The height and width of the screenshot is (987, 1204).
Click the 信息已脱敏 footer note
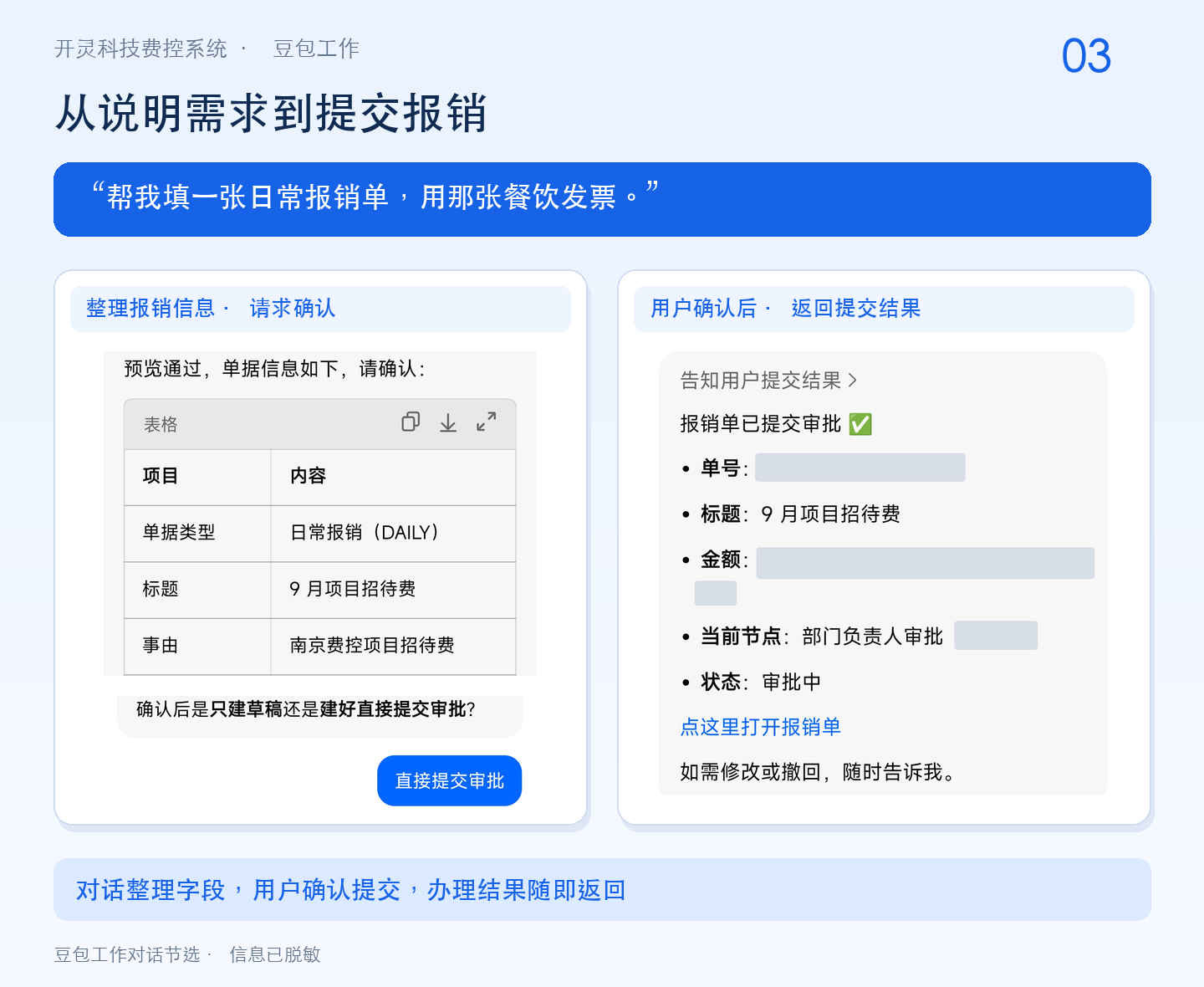(275, 954)
